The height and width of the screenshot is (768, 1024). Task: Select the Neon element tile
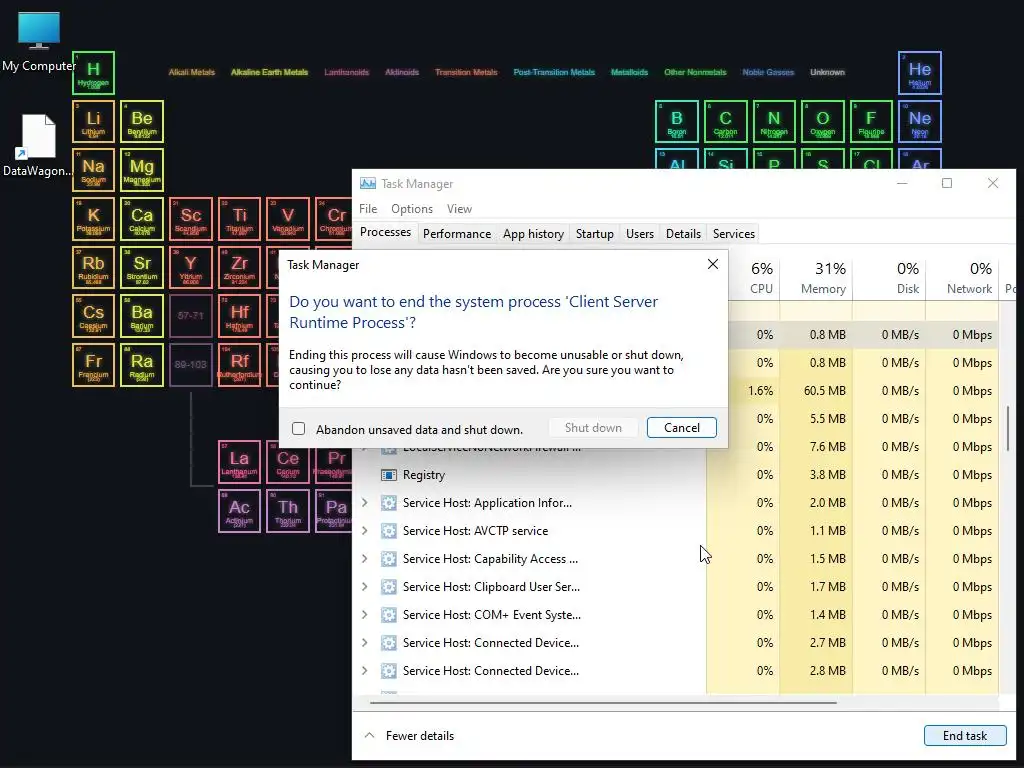point(920,121)
